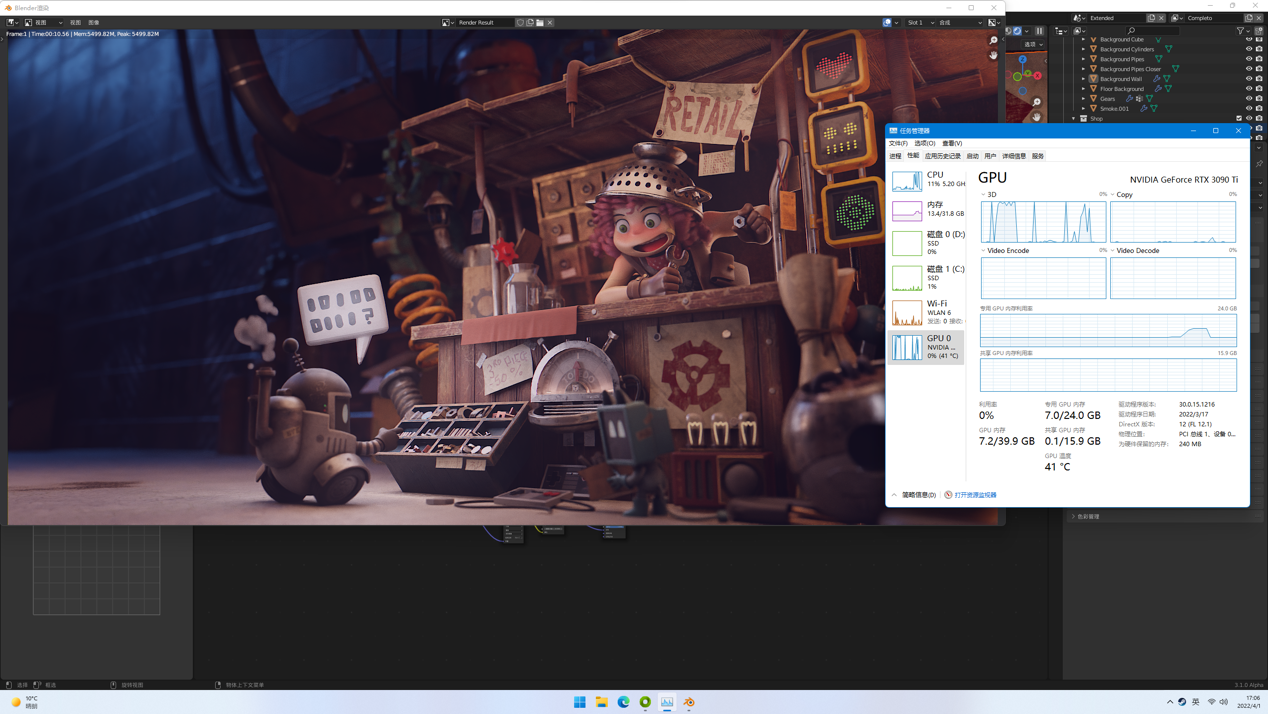Switch to the 进程 tab in Task Manager
The image size is (1268, 714).
coord(895,156)
